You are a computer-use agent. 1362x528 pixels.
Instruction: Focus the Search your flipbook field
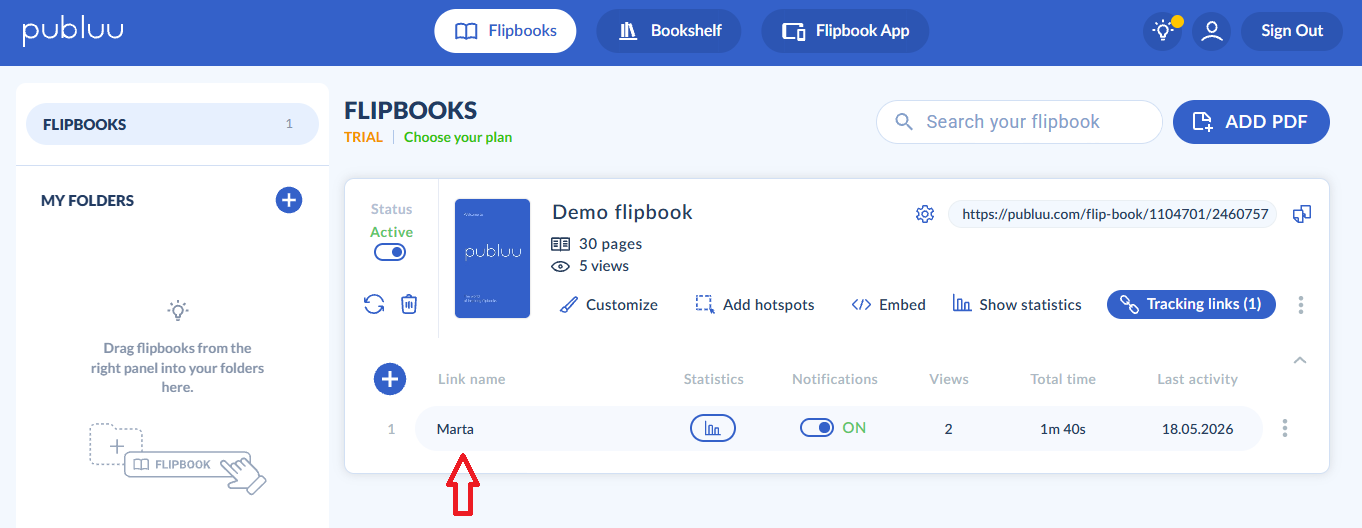1019,122
